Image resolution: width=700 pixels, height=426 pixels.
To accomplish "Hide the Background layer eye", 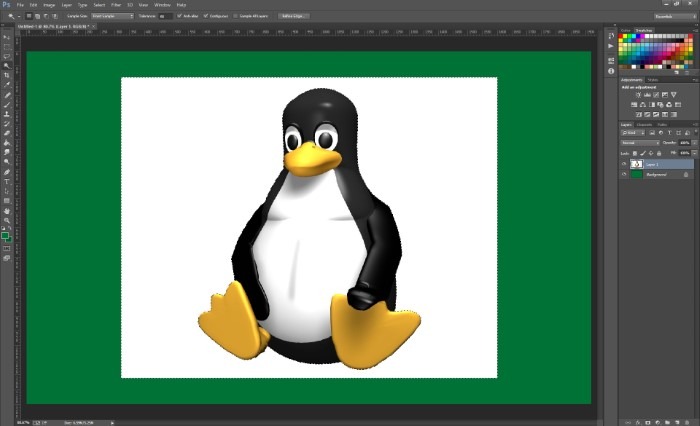I will (624, 175).
